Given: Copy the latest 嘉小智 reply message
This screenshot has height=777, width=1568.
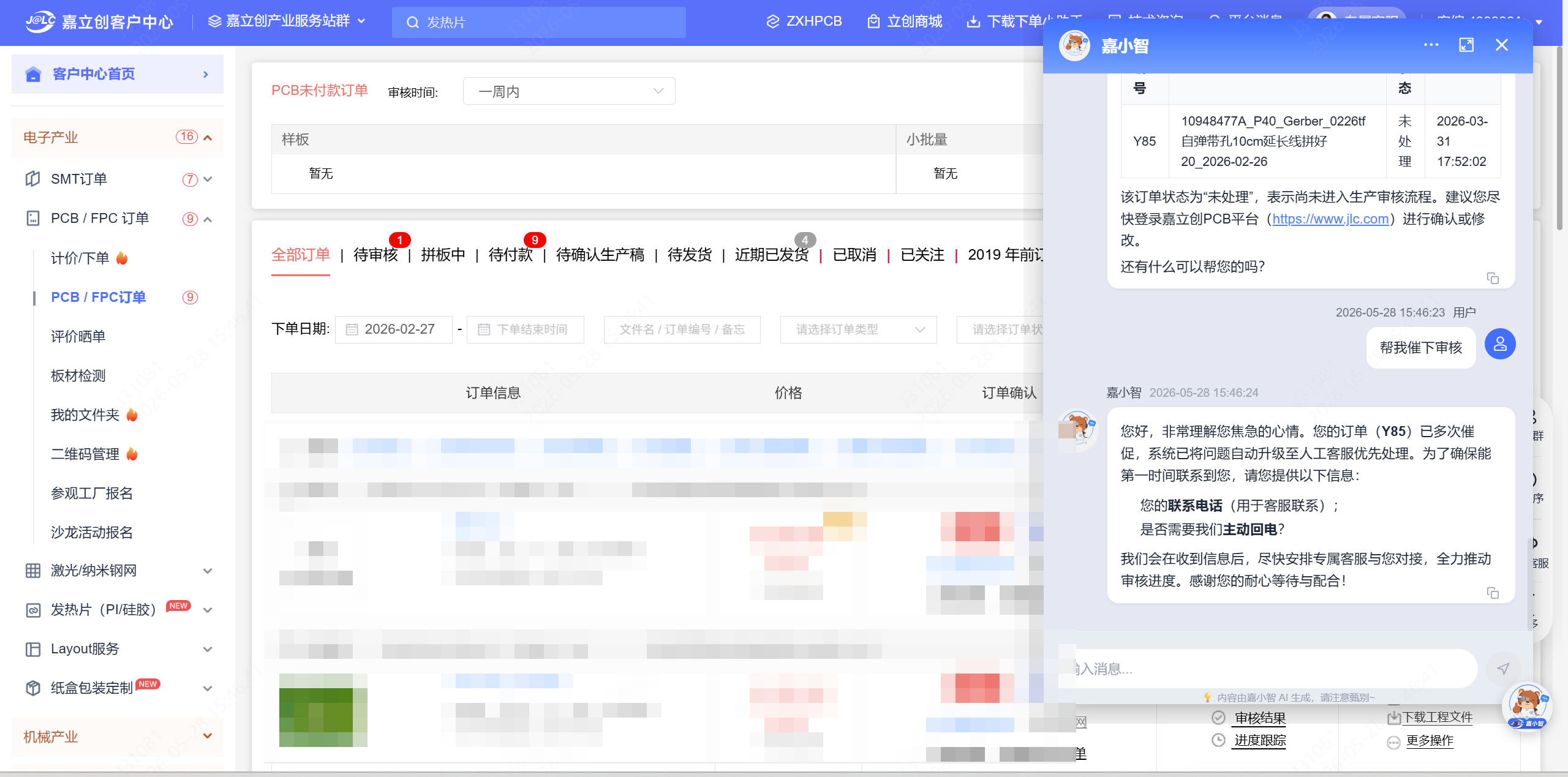Looking at the screenshot, I should [x=1493, y=593].
